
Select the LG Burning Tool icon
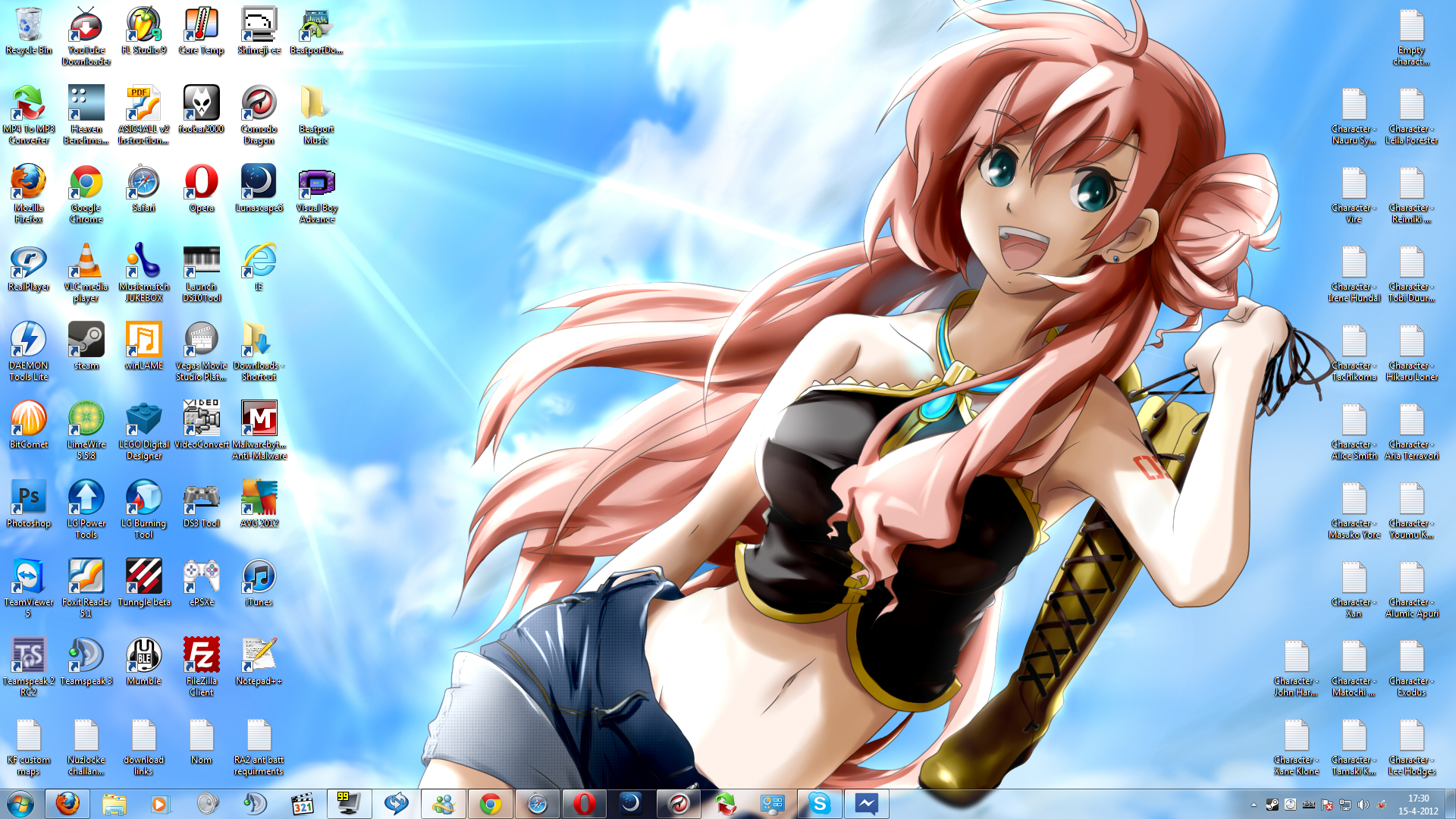pos(144,510)
